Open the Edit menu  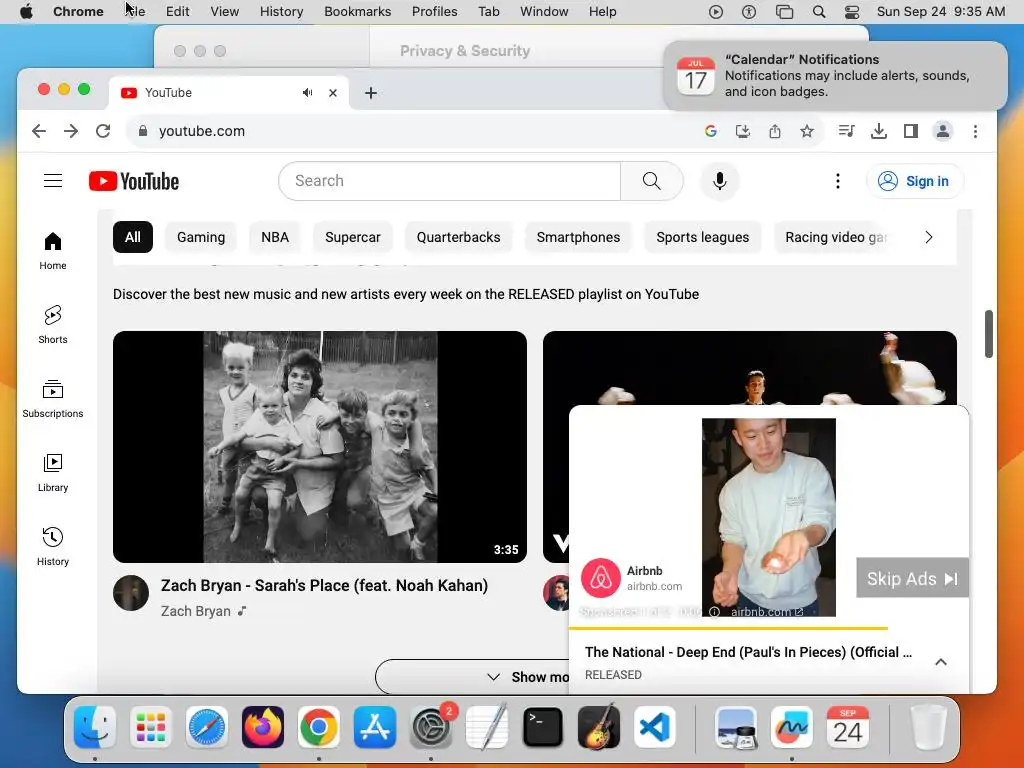click(x=177, y=12)
